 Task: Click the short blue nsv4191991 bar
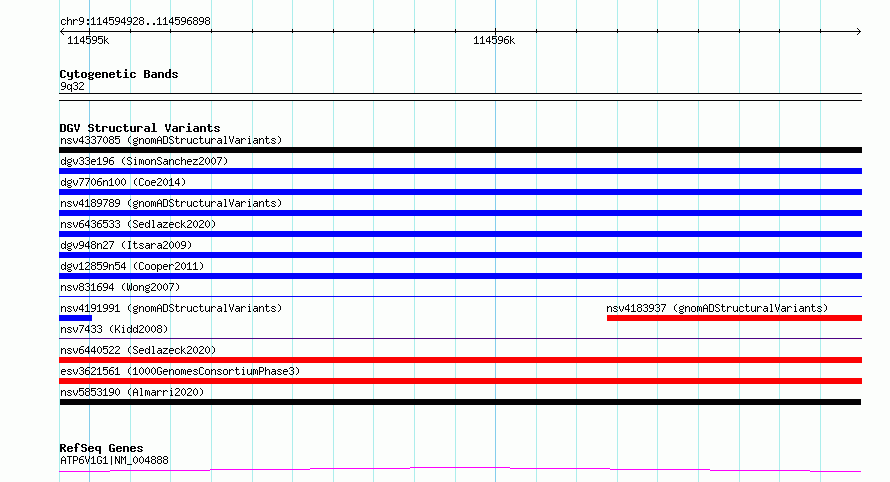click(75, 318)
